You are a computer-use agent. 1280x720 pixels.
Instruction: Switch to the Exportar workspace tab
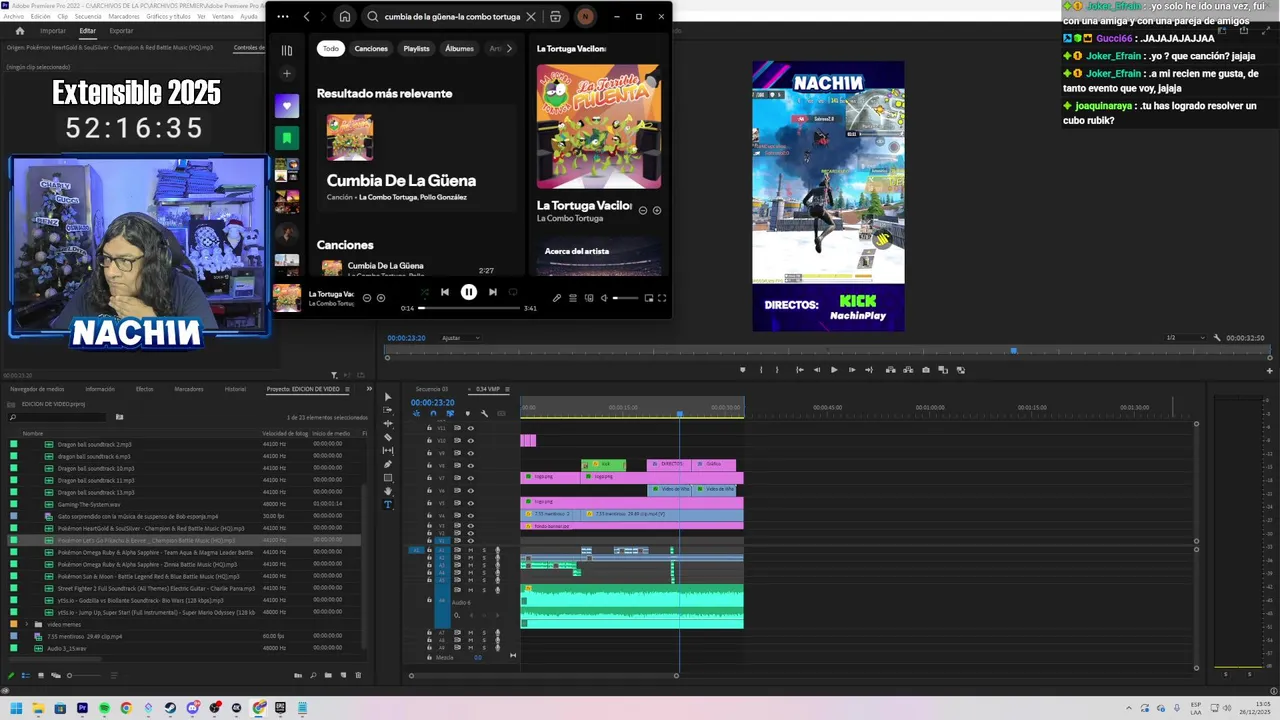coord(121,31)
